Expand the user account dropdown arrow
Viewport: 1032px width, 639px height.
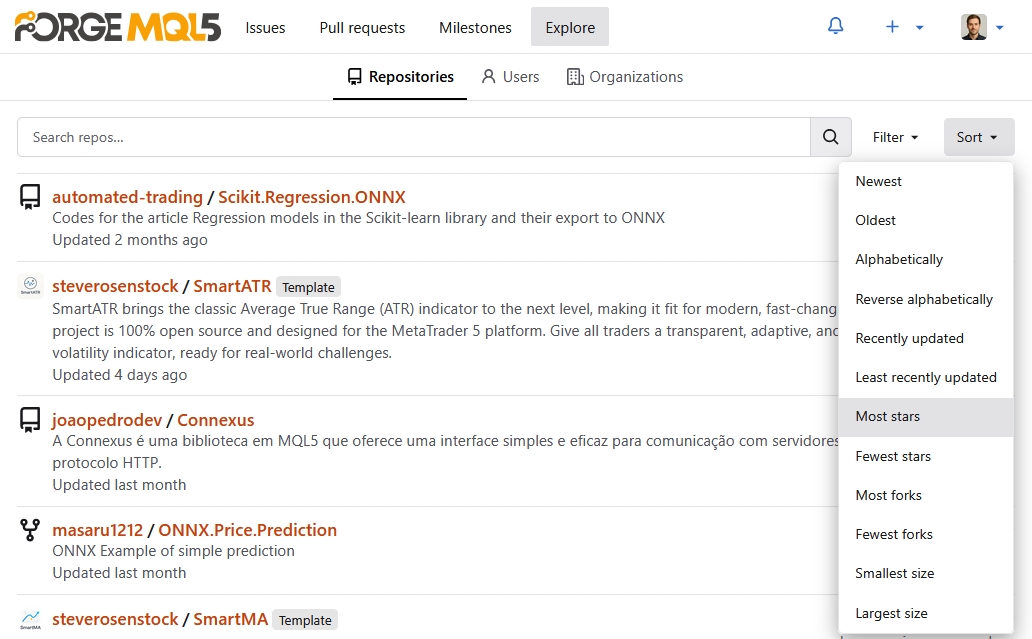tap(999, 27)
